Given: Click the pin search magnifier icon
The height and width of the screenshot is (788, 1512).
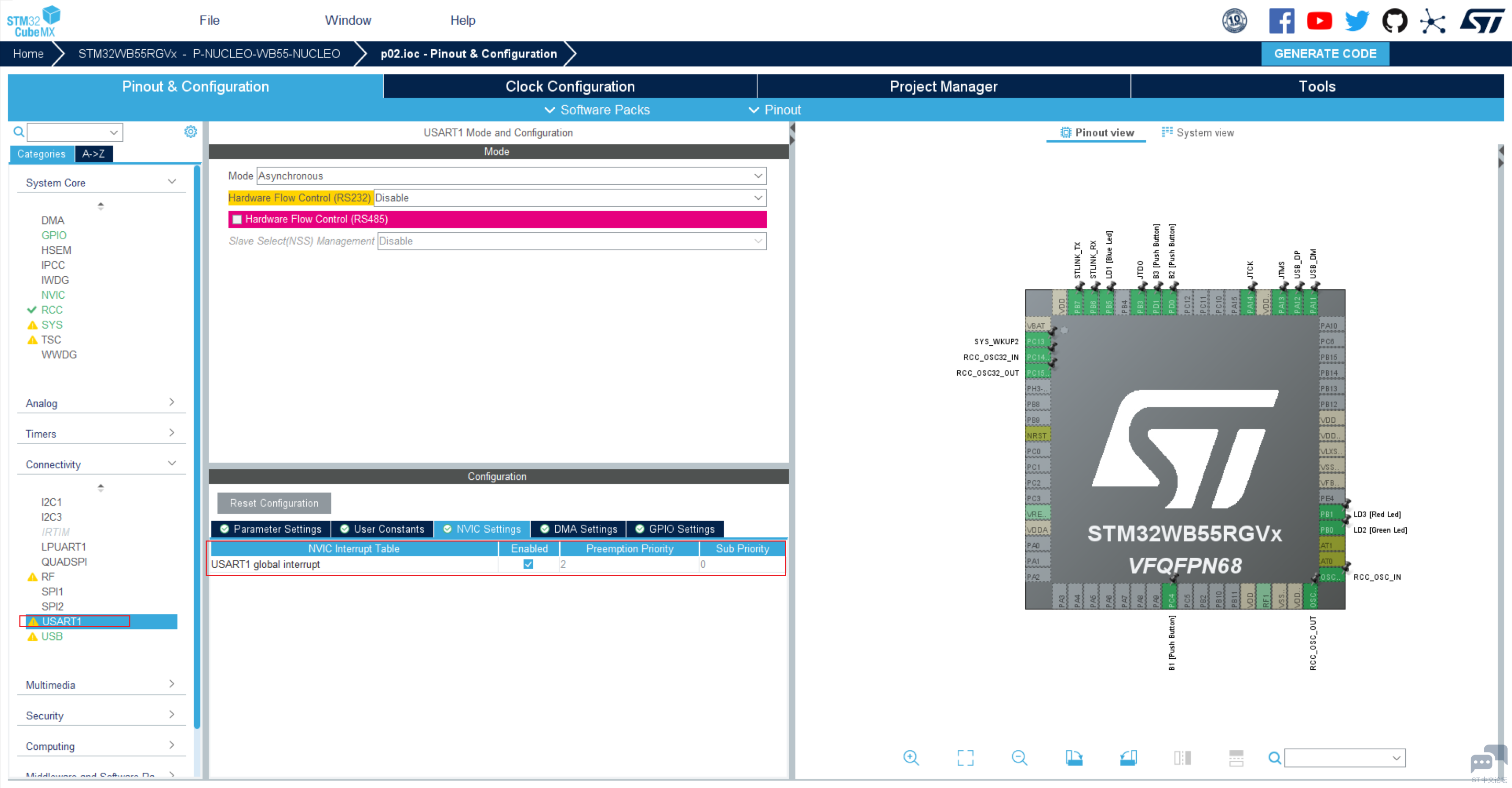Looking at the screenshot, I should (1275, 758).
